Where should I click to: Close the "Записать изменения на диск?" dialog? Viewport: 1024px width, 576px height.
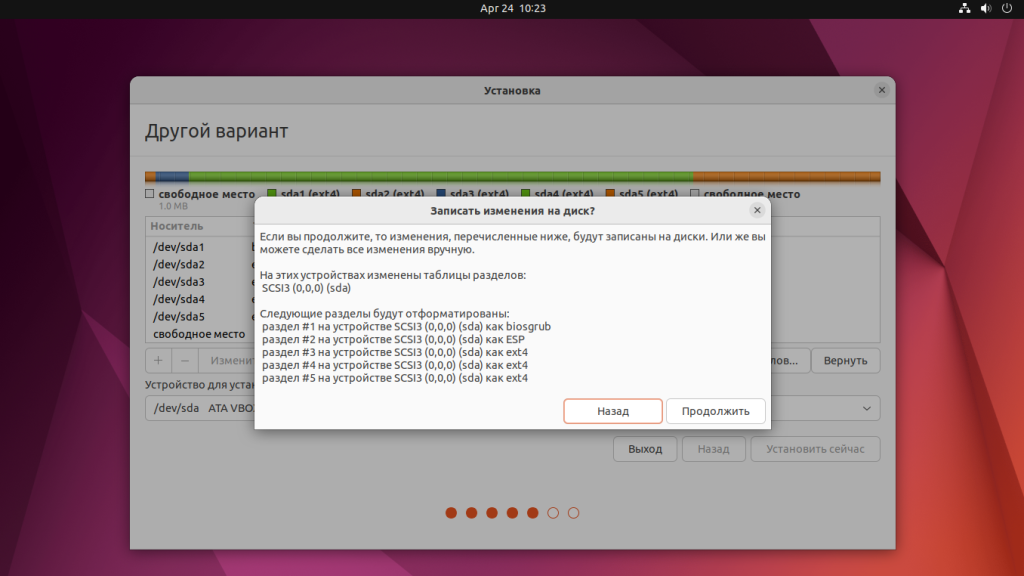coord(757,210)
